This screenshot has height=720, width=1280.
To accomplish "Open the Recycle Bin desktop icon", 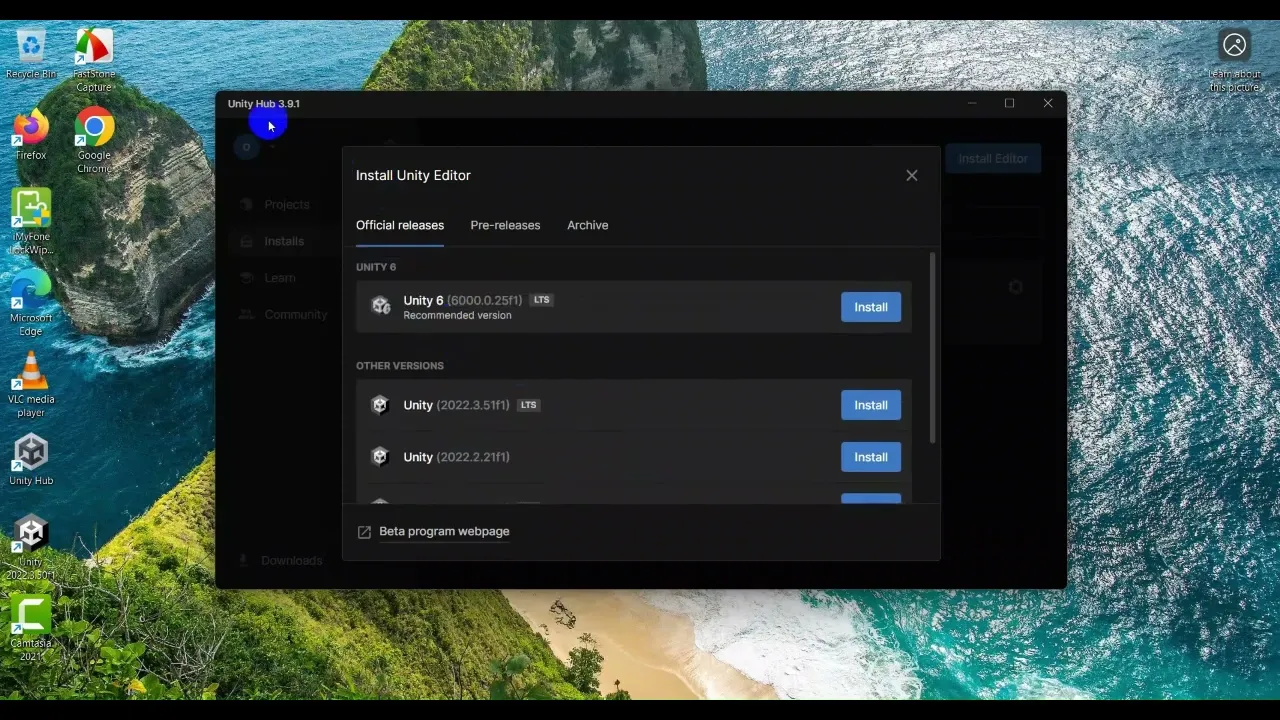I will (x=31, y=53).
